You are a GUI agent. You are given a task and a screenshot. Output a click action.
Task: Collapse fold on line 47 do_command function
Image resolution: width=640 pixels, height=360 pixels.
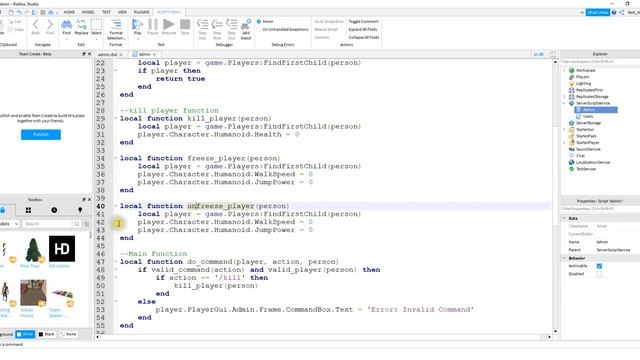tap(115, 262)
